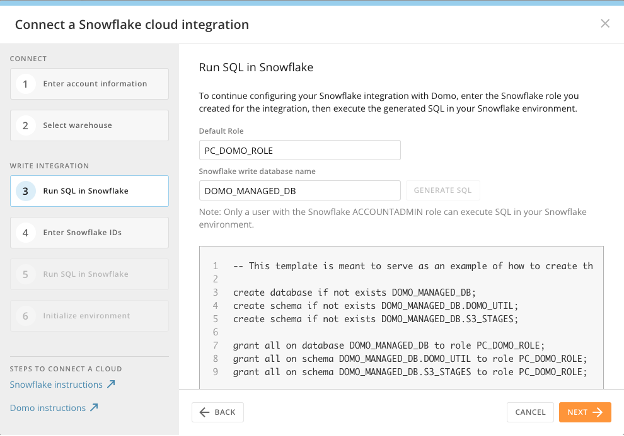
Task: Open the Snowflake instructions link
Action: coord(56,384)
